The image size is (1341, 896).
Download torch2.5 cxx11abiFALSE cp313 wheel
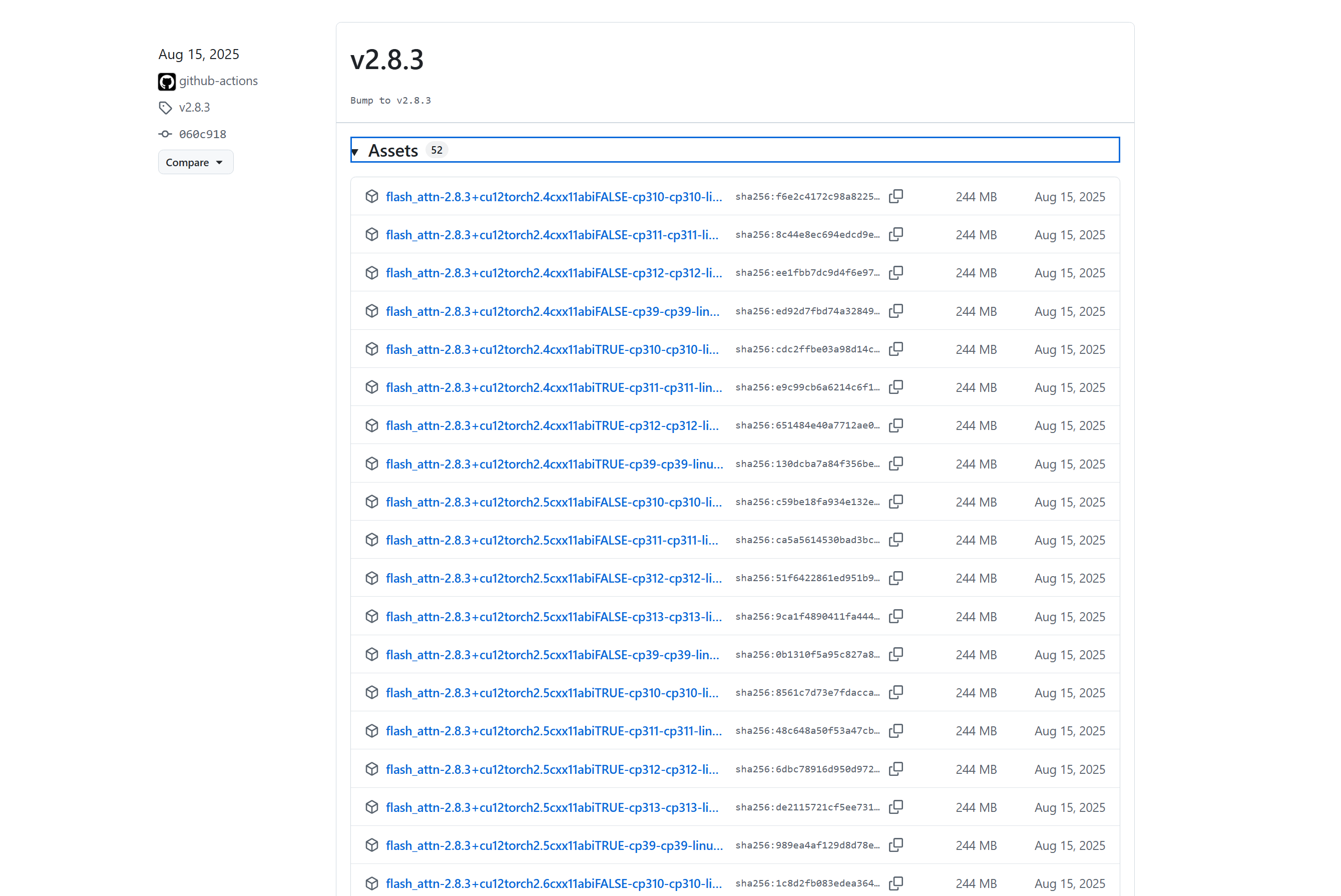click(553, 617)
